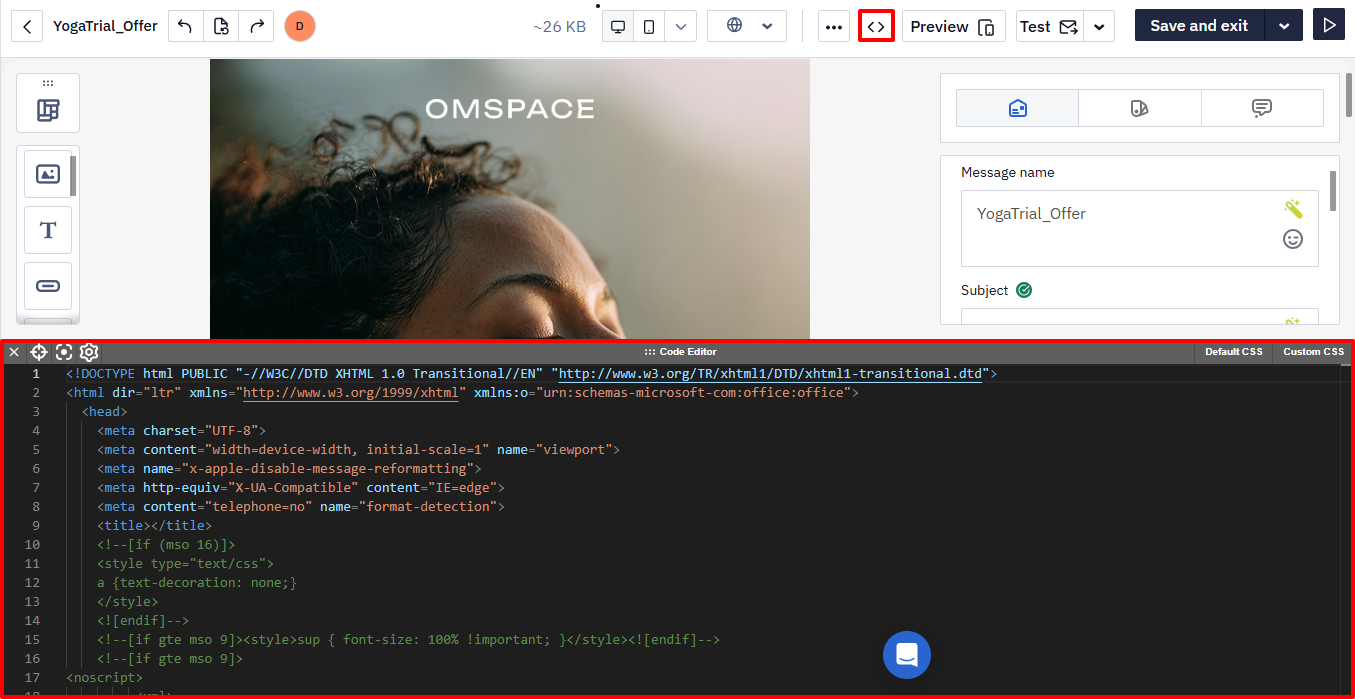Open code editor settings gear
1355x699 pixels.
[x=89, y=352]
